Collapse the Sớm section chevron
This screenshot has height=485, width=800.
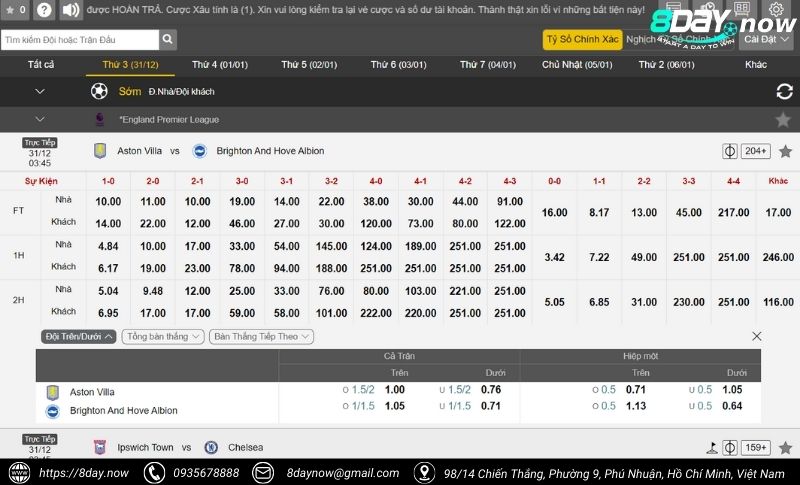tap(40, 91)
